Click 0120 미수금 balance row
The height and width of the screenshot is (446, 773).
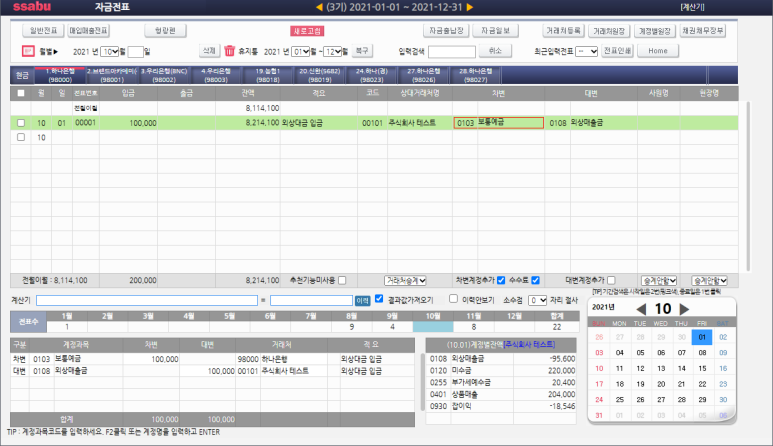point(502,370)
